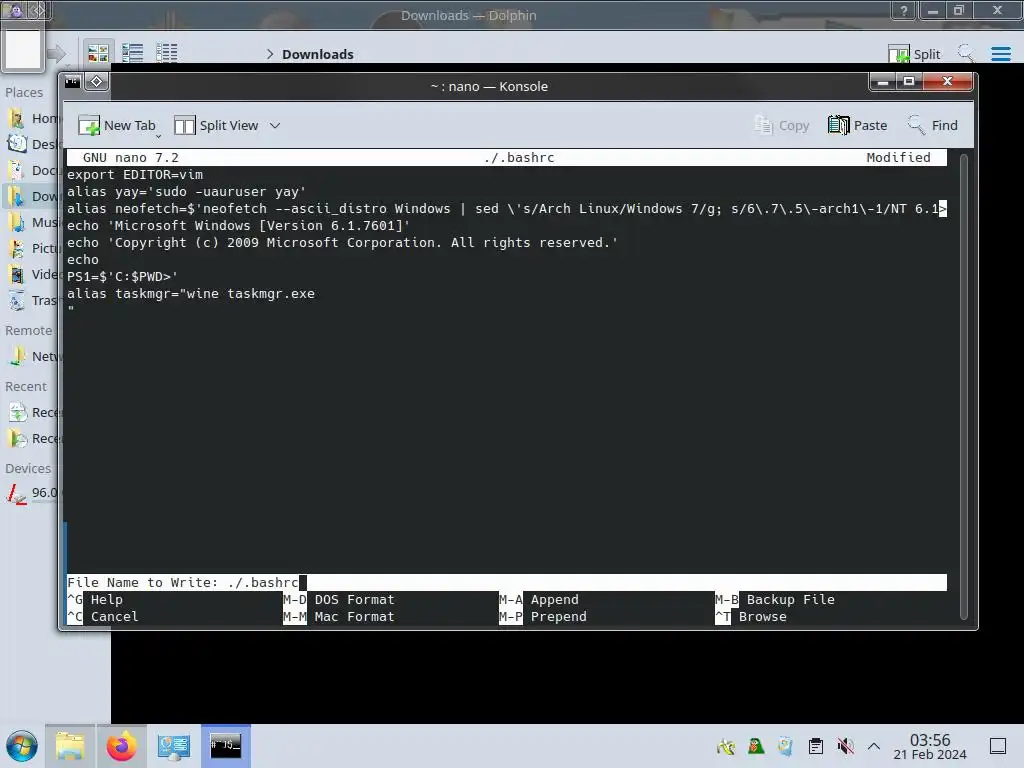
Task: Open the 96.0 device in Dolphin
Action: 33,493
